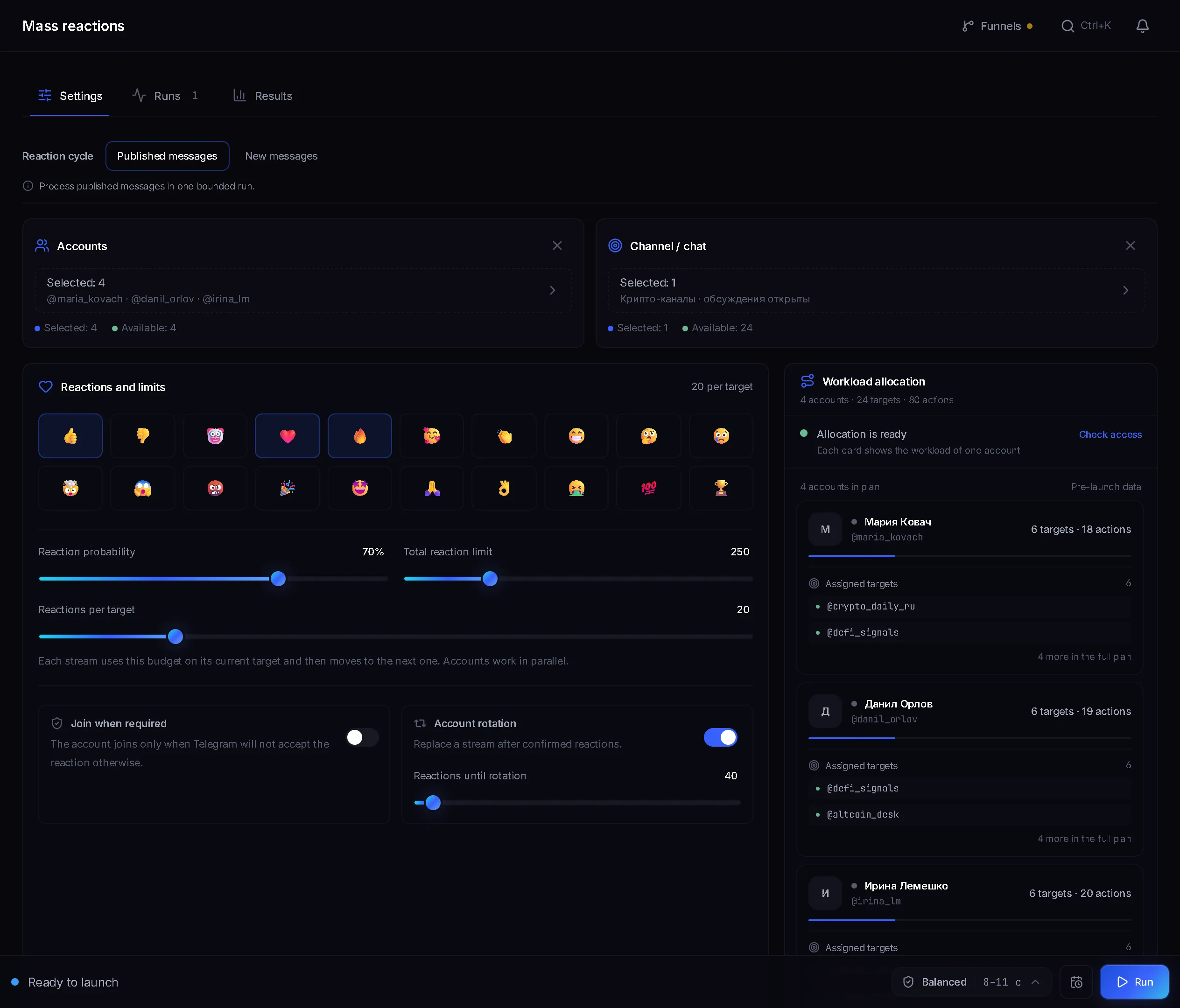Click the Workload allocation icon

coord(808,381)
